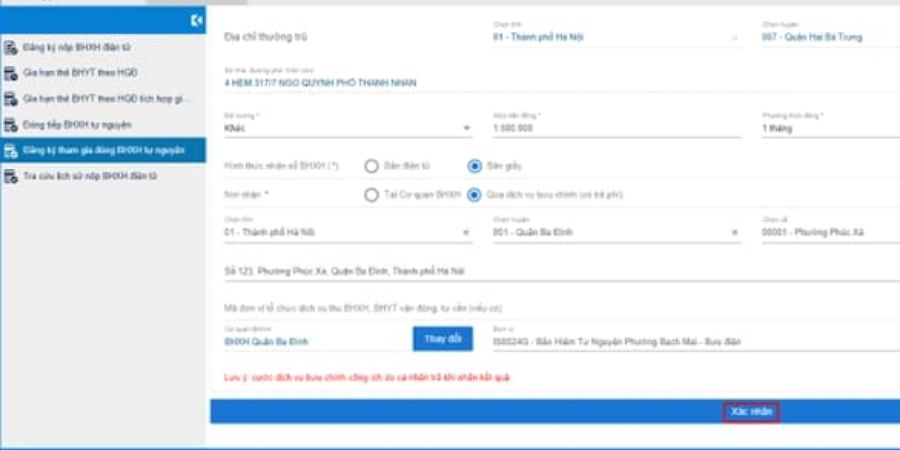
Task: Click Địa chỉ thường trú label
Action: [x=265, y=37]
